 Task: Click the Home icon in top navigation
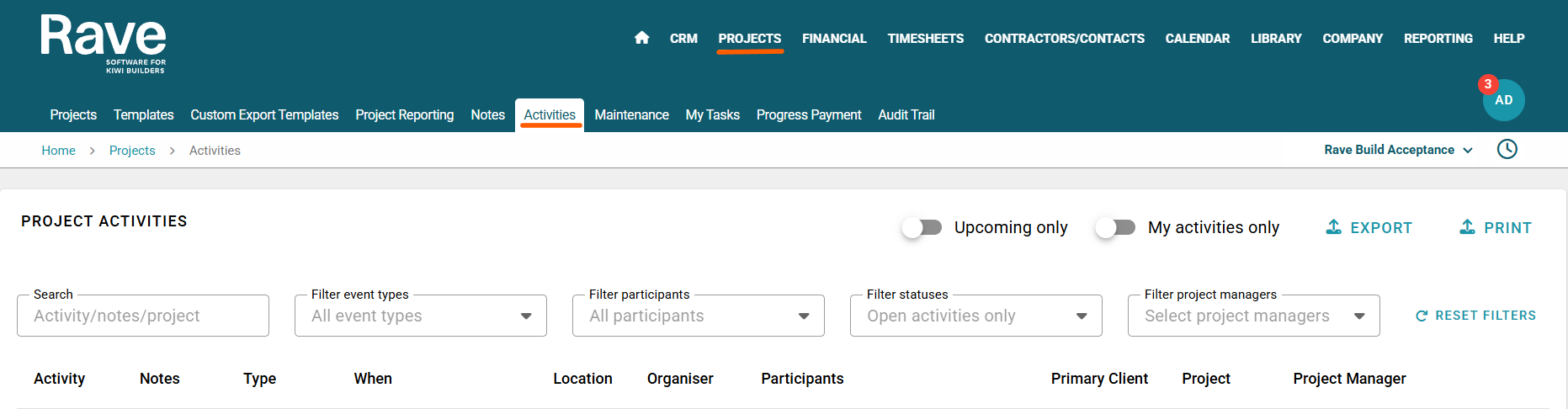click(x=641, y=38)
